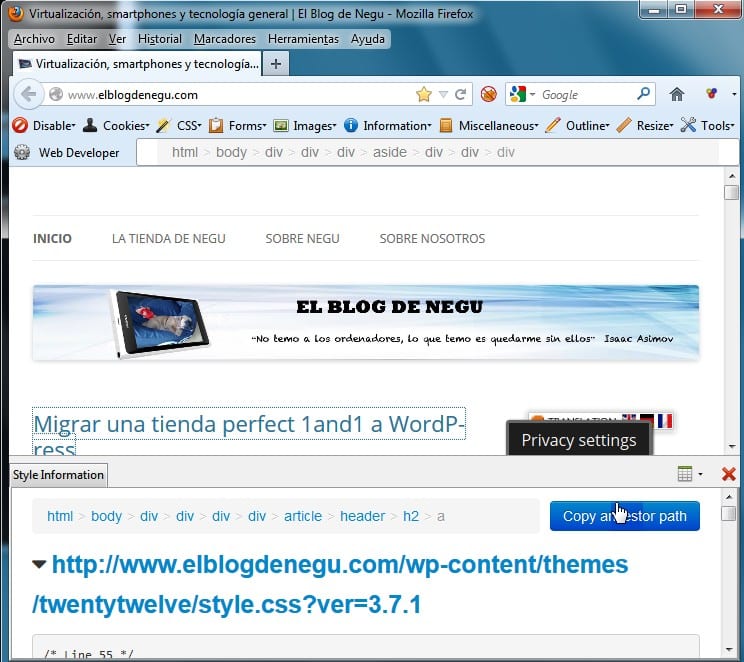Click the Web Developer gear icon
744x662 pixels.
point(22,153)
